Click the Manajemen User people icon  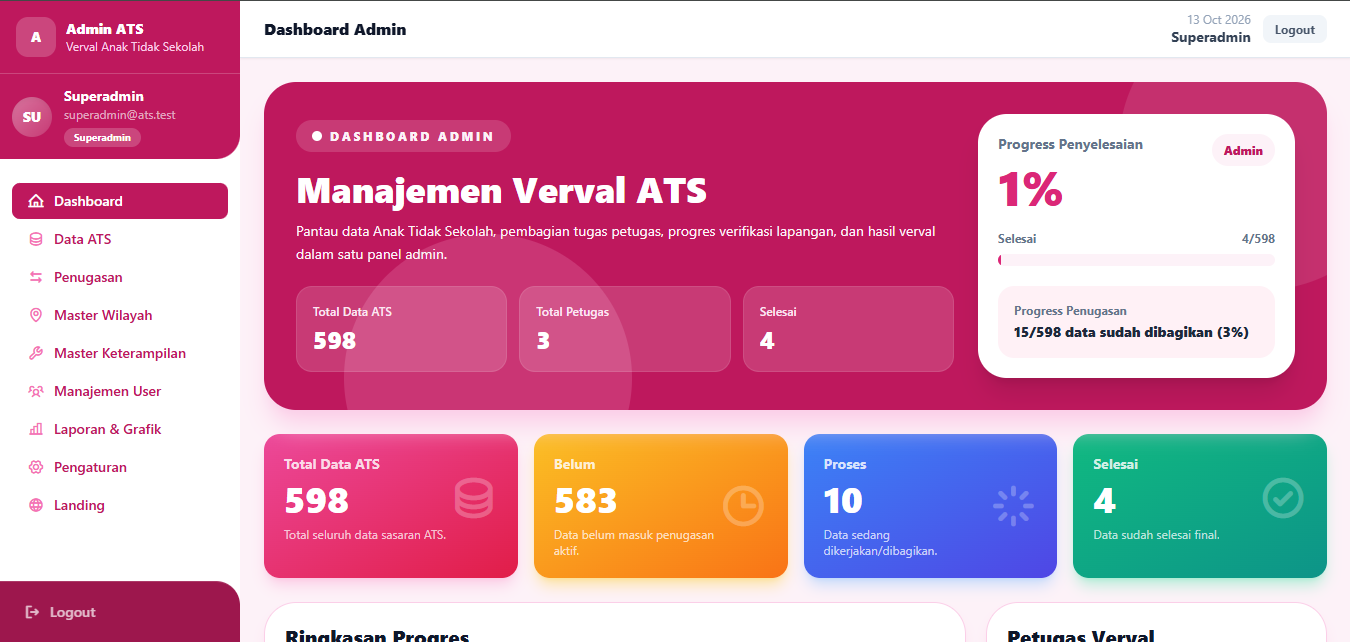[x=36, y=391]
